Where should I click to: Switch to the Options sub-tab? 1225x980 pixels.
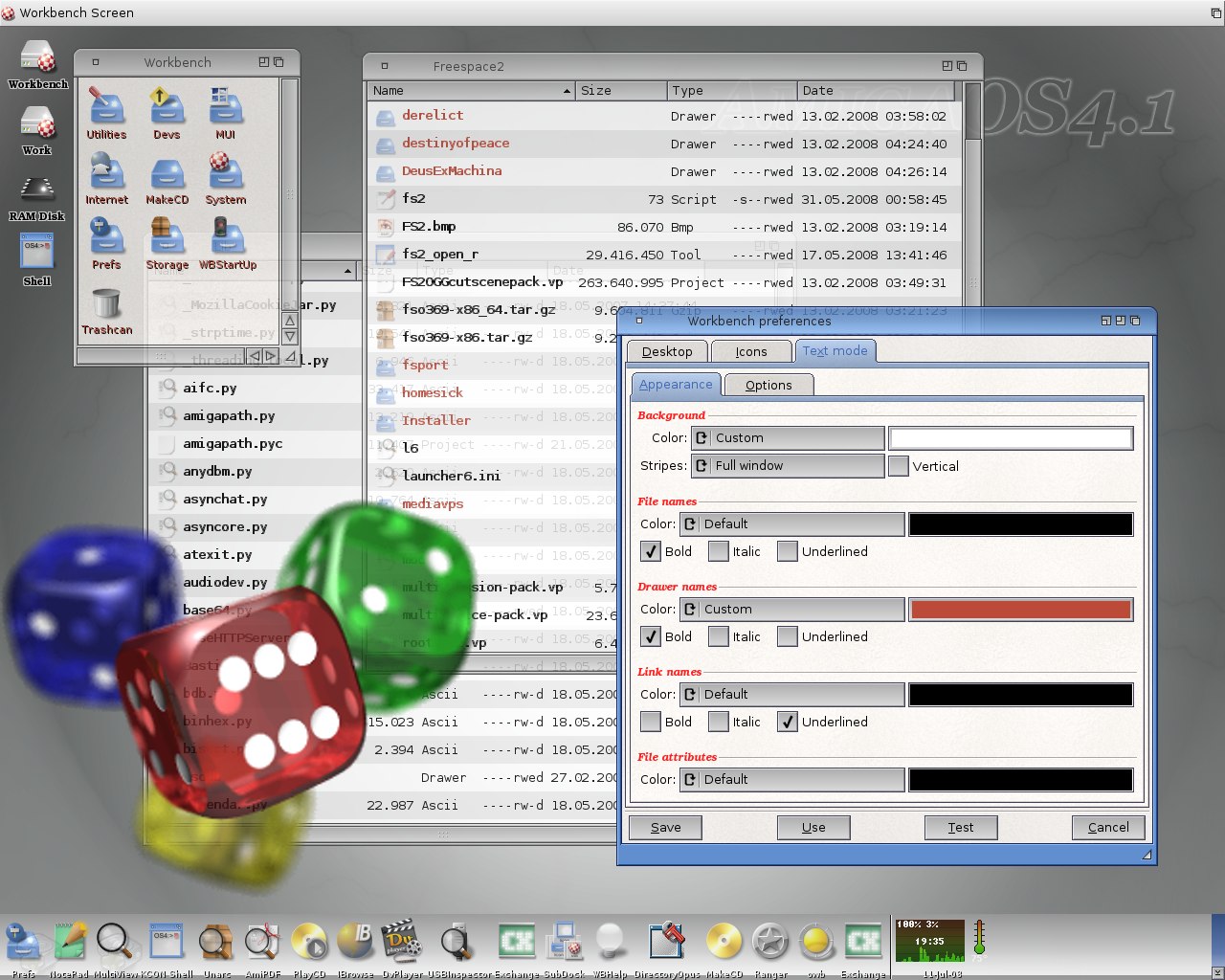(768, 385)
